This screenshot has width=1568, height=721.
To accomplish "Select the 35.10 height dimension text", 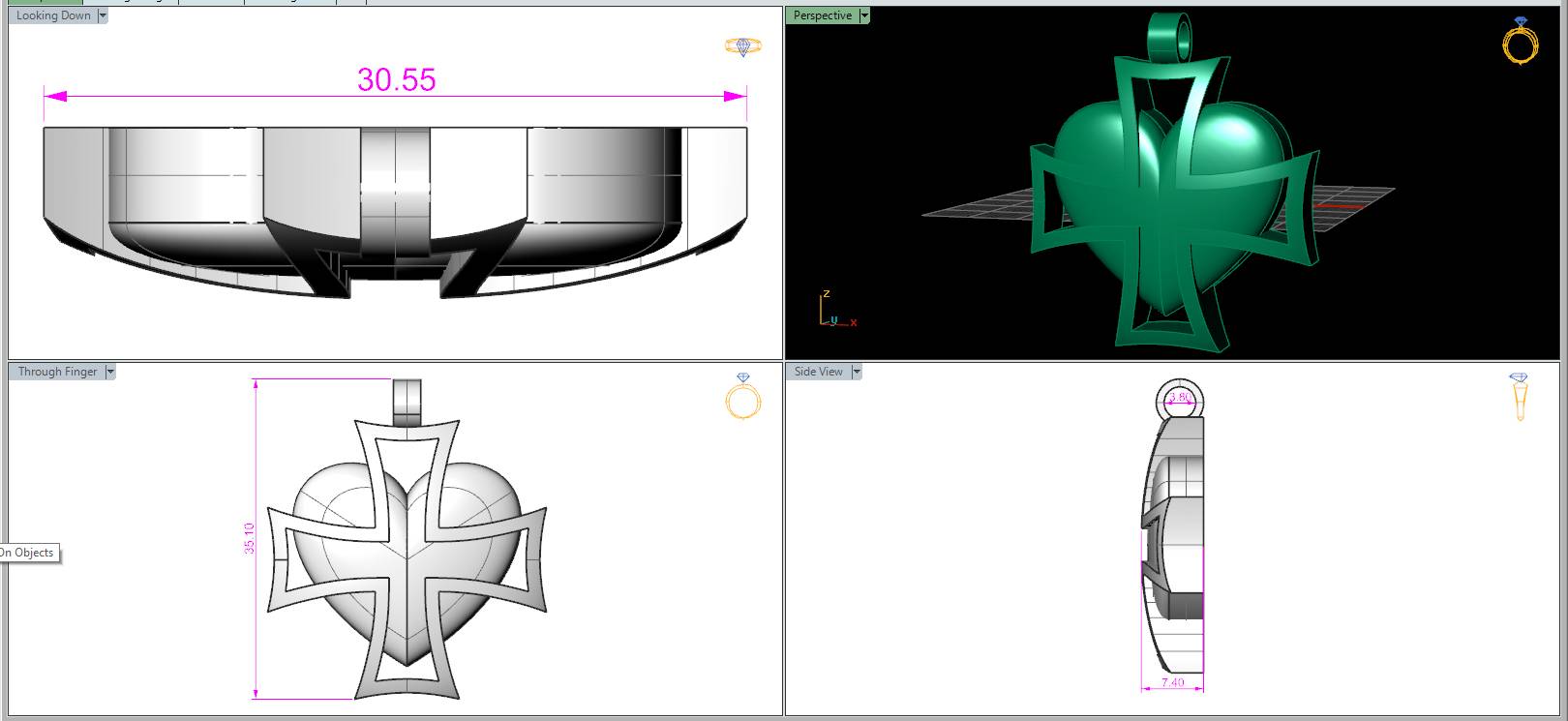I will (x=250, y=538).
